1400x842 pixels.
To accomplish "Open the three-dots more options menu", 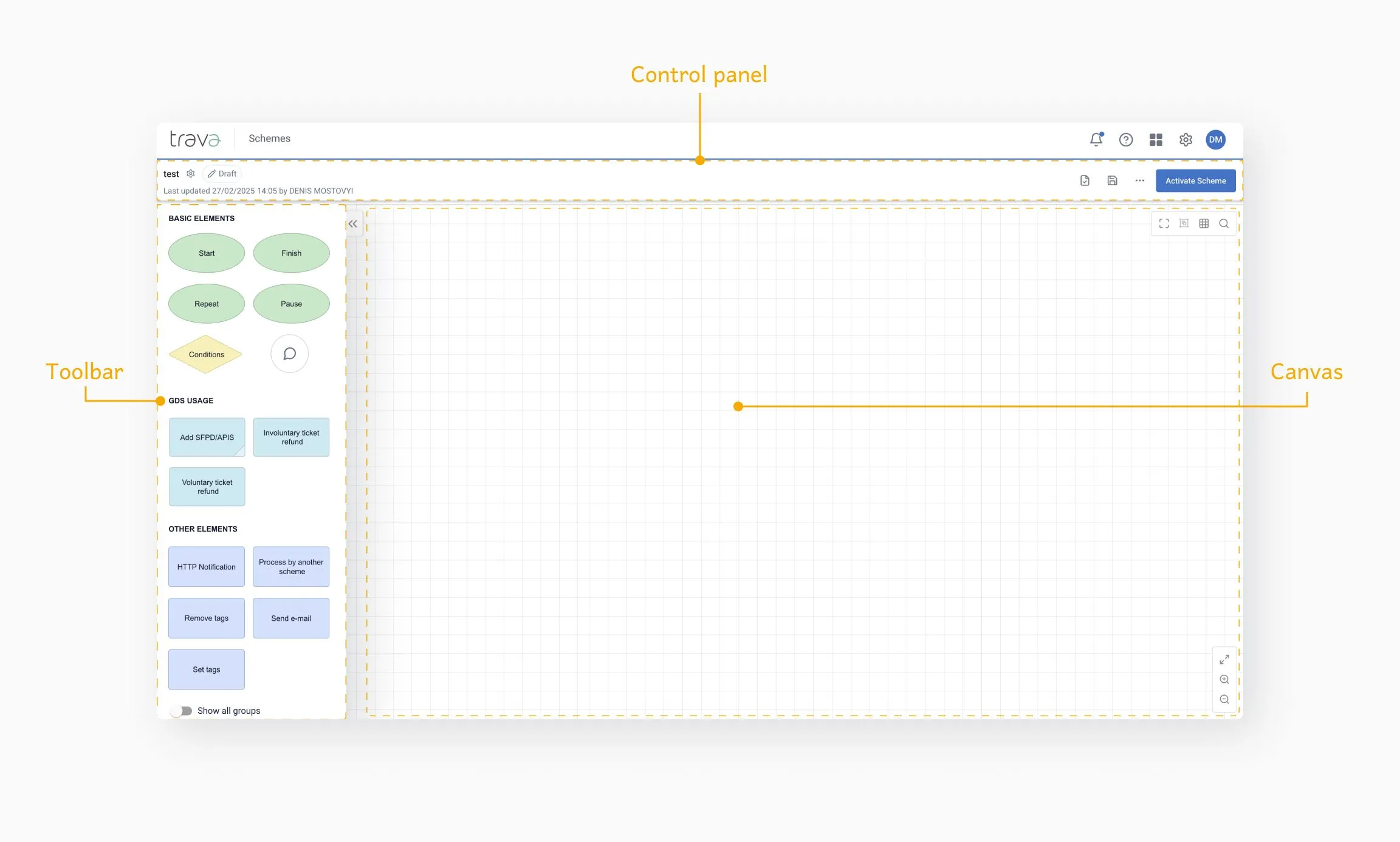I will coord(1139,180).
